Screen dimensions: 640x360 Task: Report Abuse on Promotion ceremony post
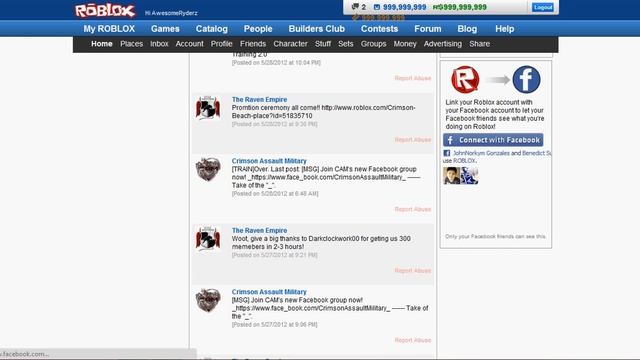413,140
